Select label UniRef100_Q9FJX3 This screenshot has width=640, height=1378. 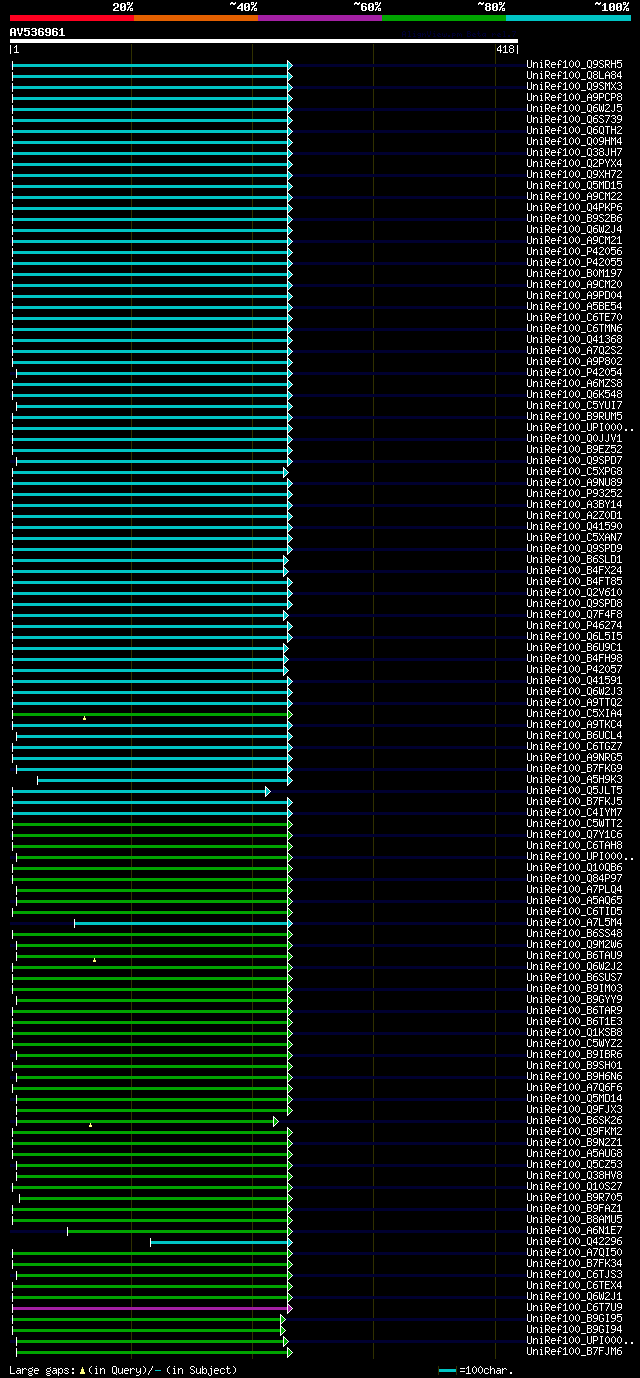(574, 1109)
